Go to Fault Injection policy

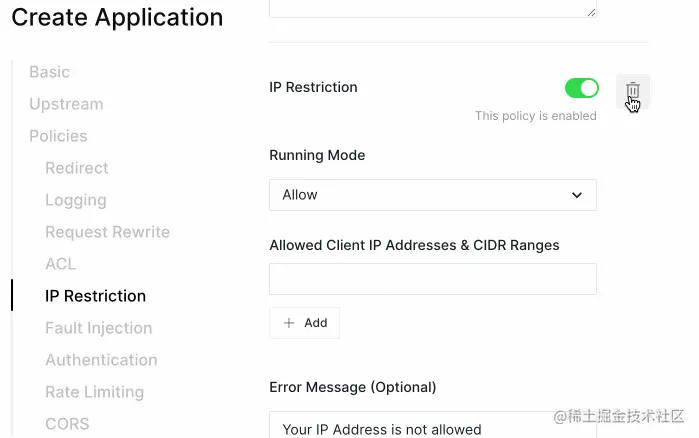tap(98, 328)
